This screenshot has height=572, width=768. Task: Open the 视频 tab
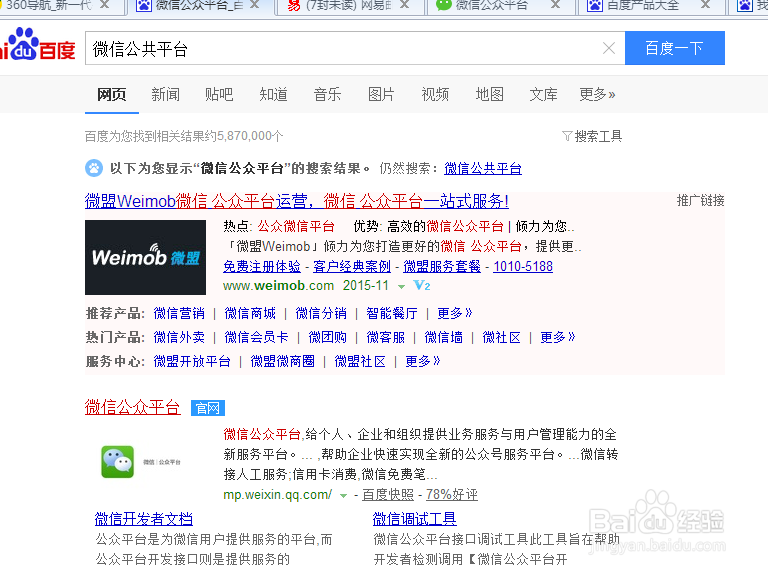click(435, 95)
